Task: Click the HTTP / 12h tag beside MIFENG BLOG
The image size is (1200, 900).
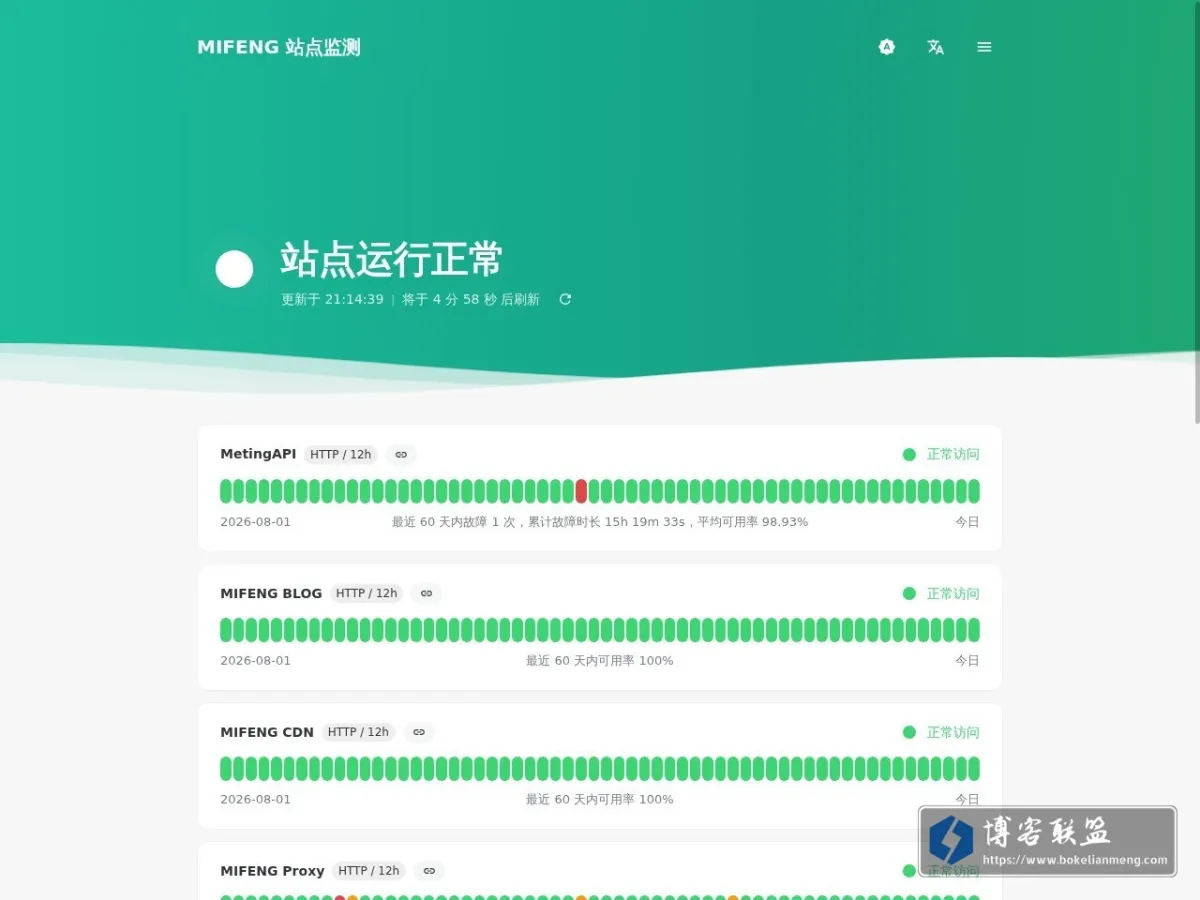Action: pos(366,593)
